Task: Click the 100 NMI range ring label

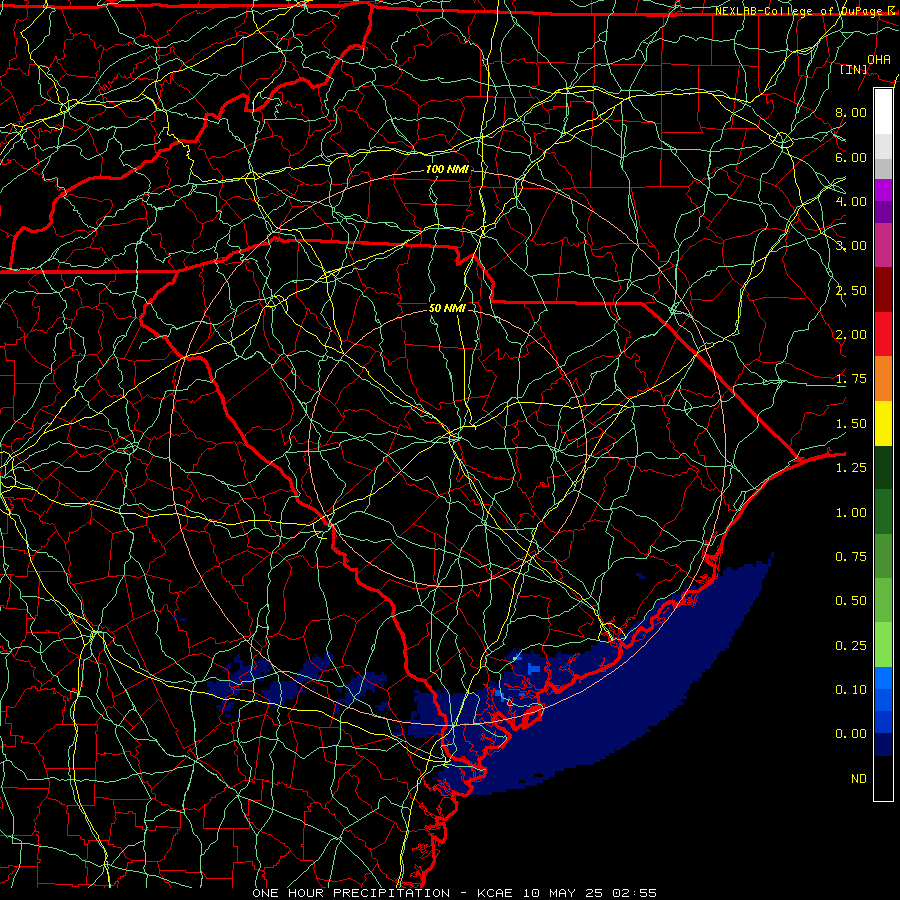Action: pos(447,169)
